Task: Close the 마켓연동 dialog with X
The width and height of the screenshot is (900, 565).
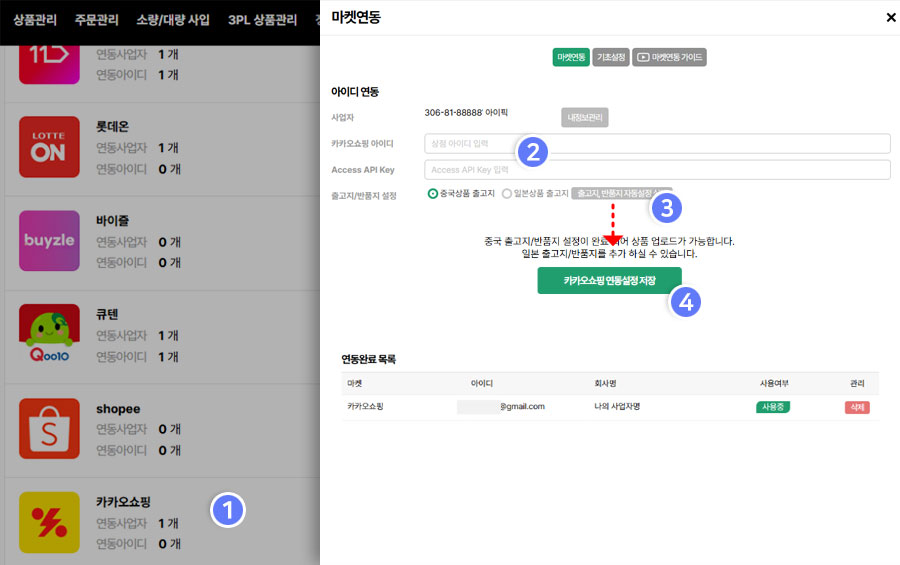Action: pos(890,17)
